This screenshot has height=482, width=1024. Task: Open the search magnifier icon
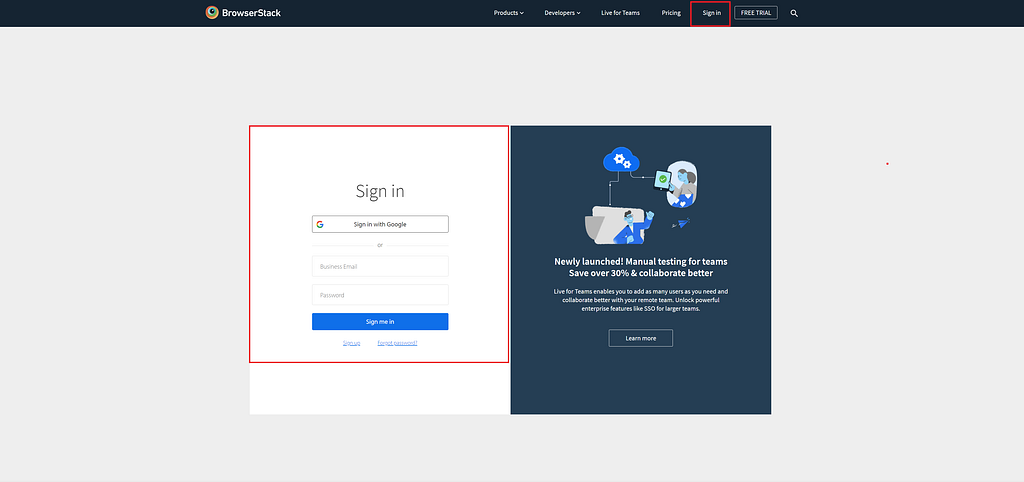[x=794, y=13]
